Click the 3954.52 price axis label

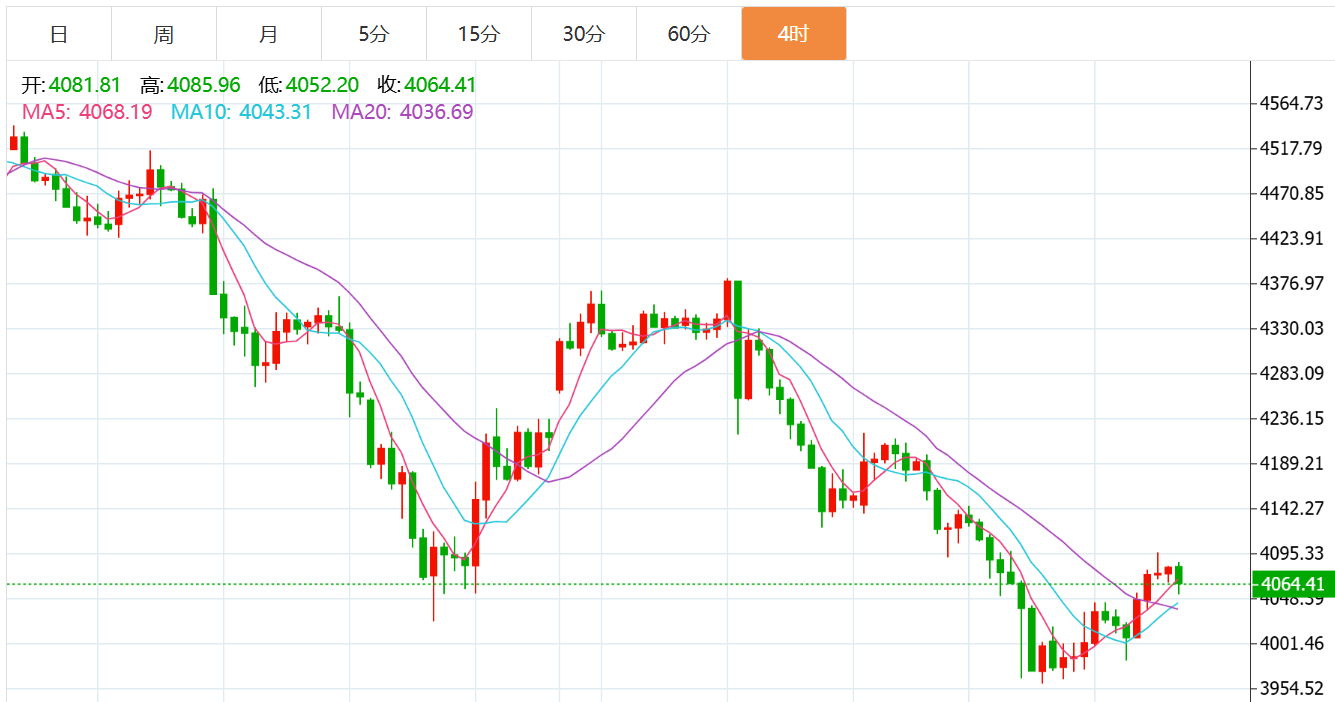tap(1291, 689)
